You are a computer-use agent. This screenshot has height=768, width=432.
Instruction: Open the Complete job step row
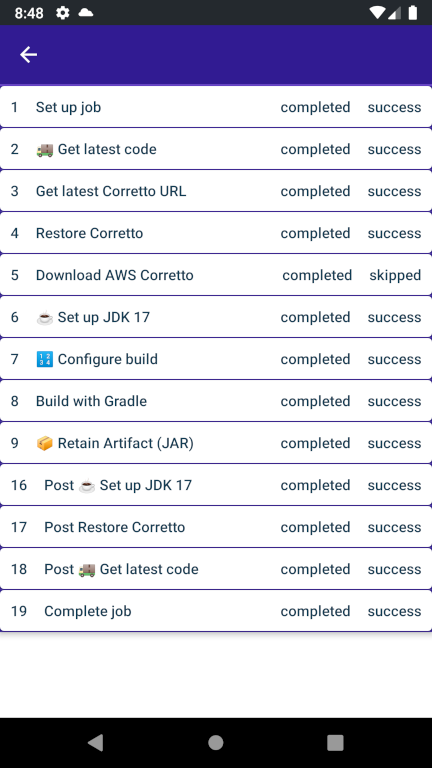click(216, 611)
